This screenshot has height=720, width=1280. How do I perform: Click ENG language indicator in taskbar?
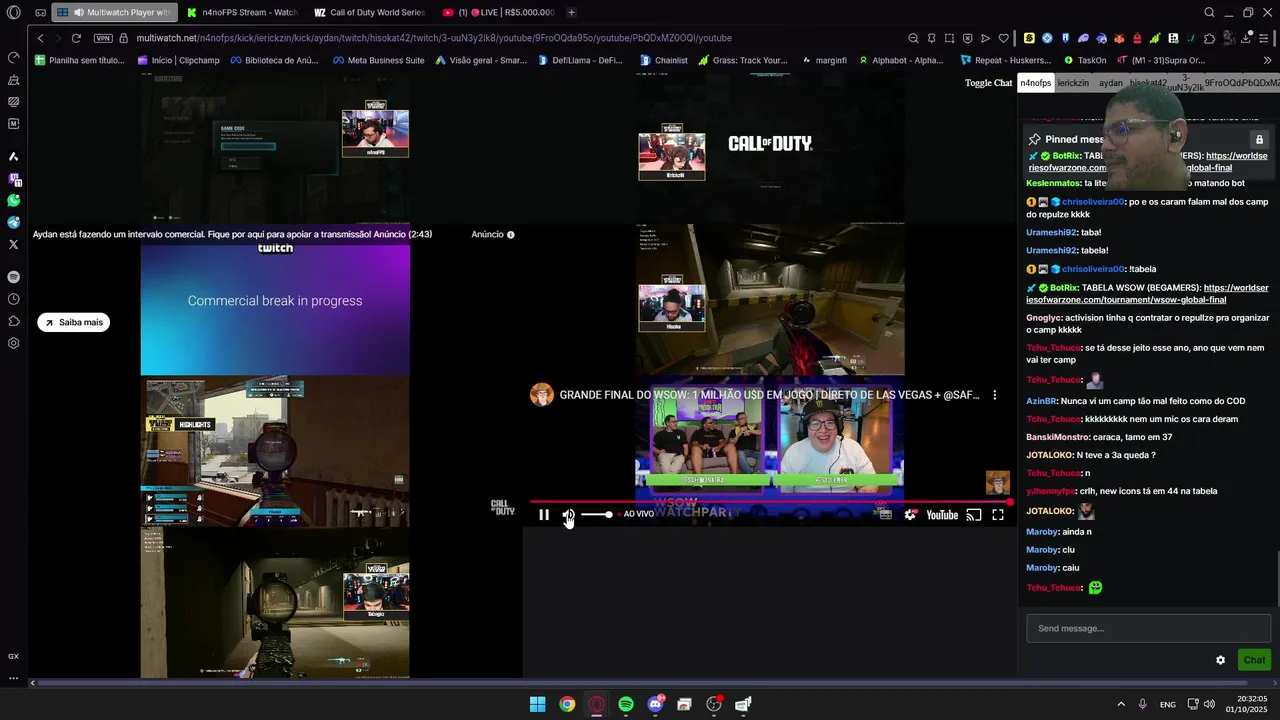coord(1167,704)
